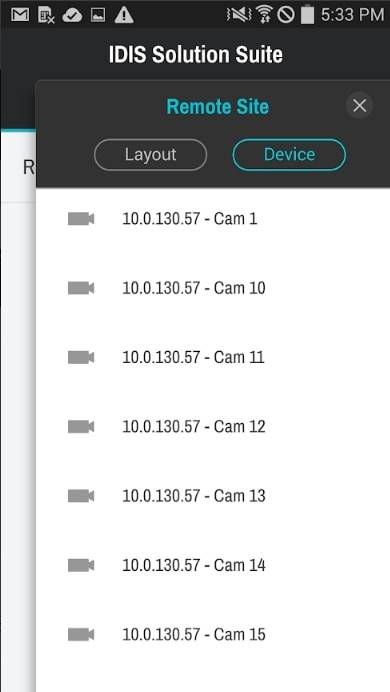
Task: Tap the camera icon beside Cam 13
Action: click(81, 496)
